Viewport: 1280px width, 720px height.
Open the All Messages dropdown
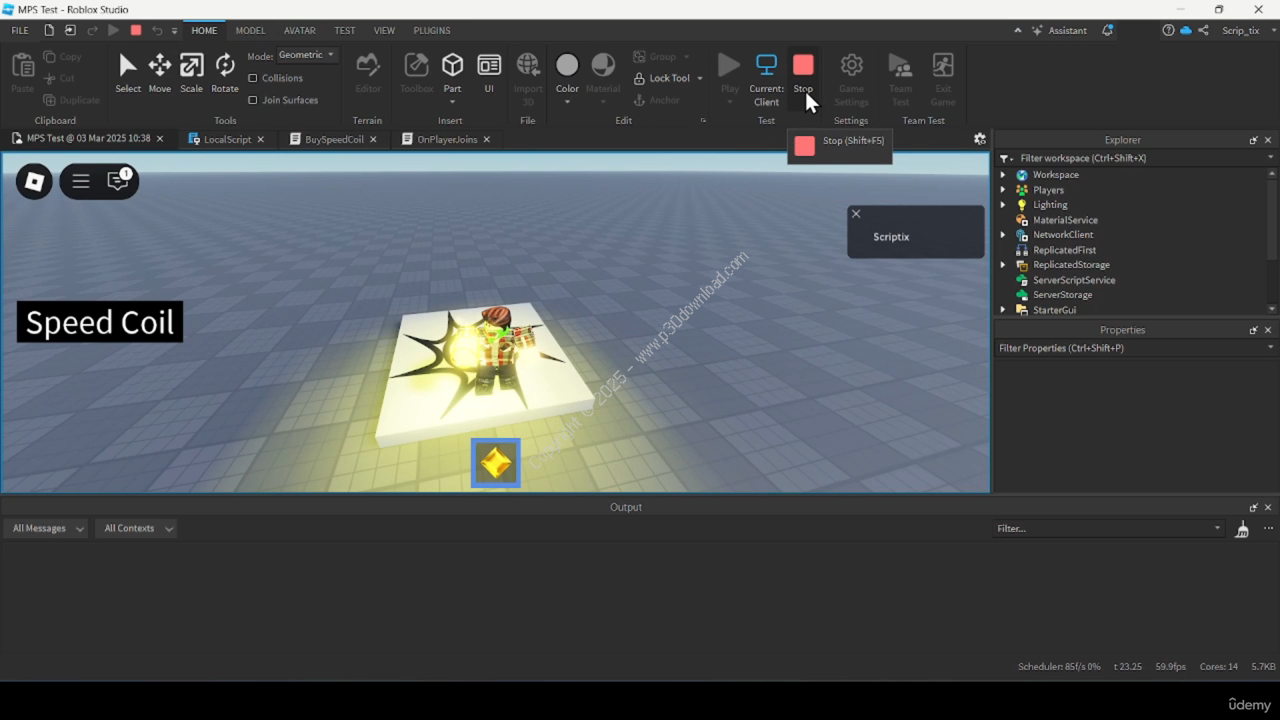(x=46, y=528)
